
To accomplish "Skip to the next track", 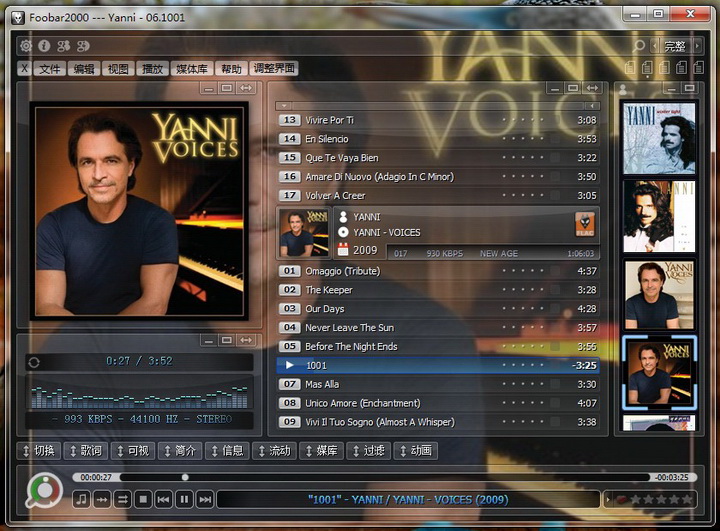I will pos(205,499).
